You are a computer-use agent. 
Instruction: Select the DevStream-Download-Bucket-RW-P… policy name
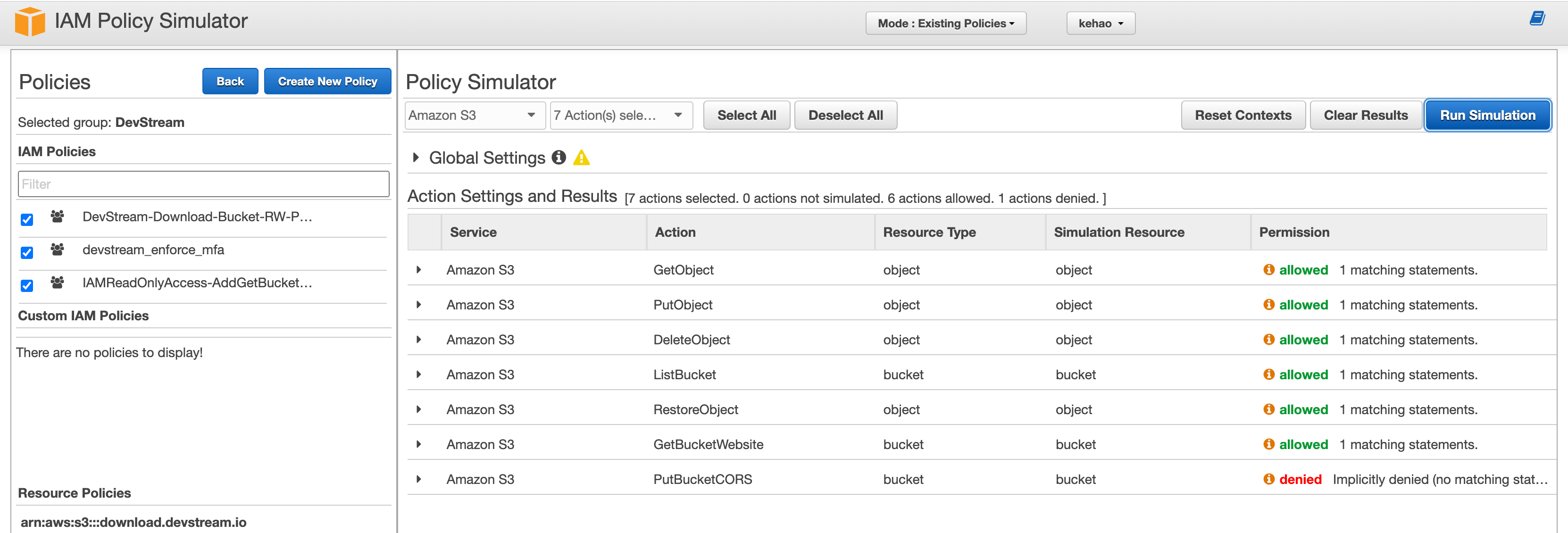[197, 217]
